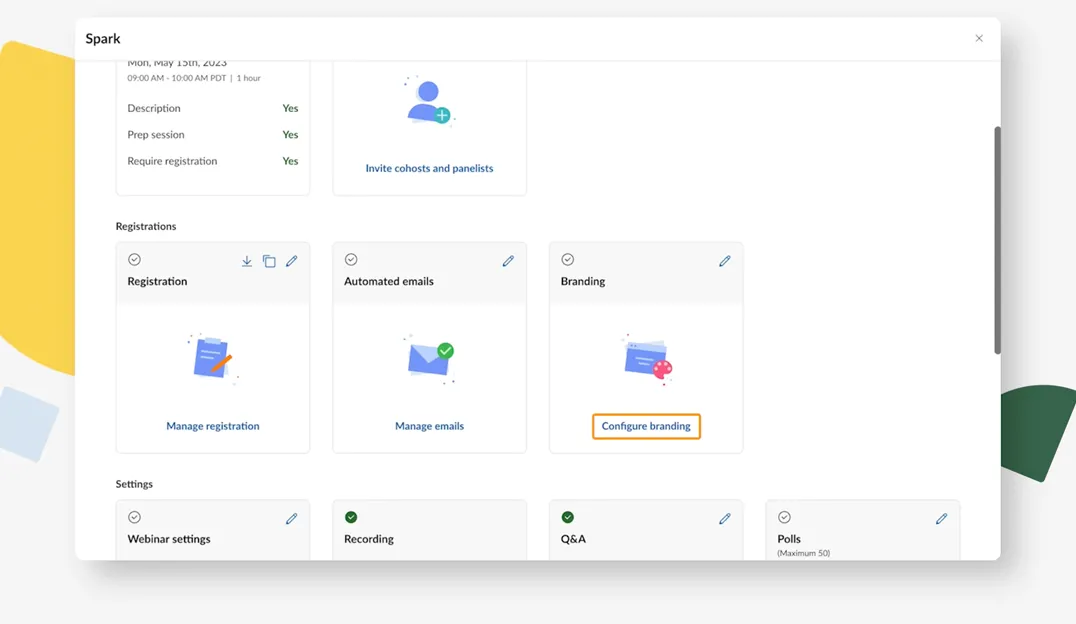Click the Branding card pencil edit icon
Image resolution: width=1076 pixels, height=624 pixels.
[725, 261]
